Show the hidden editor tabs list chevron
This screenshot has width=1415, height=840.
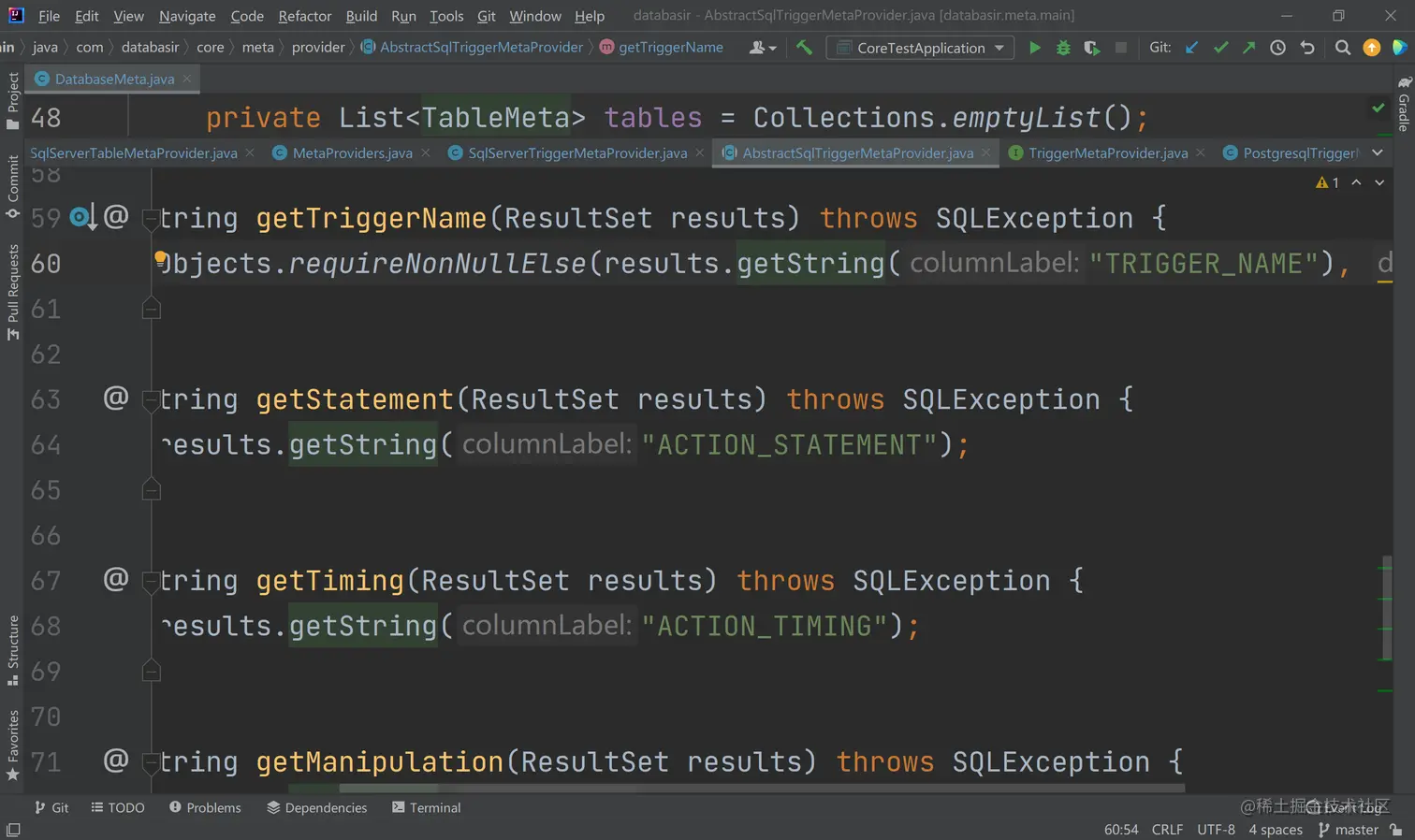point(1378,152)
